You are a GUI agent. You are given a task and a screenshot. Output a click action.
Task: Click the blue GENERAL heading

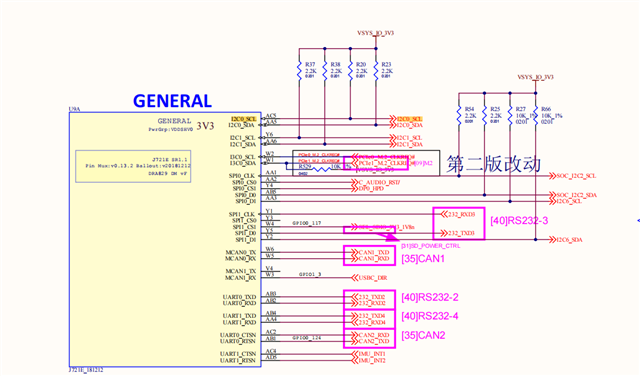pos(172,101)
